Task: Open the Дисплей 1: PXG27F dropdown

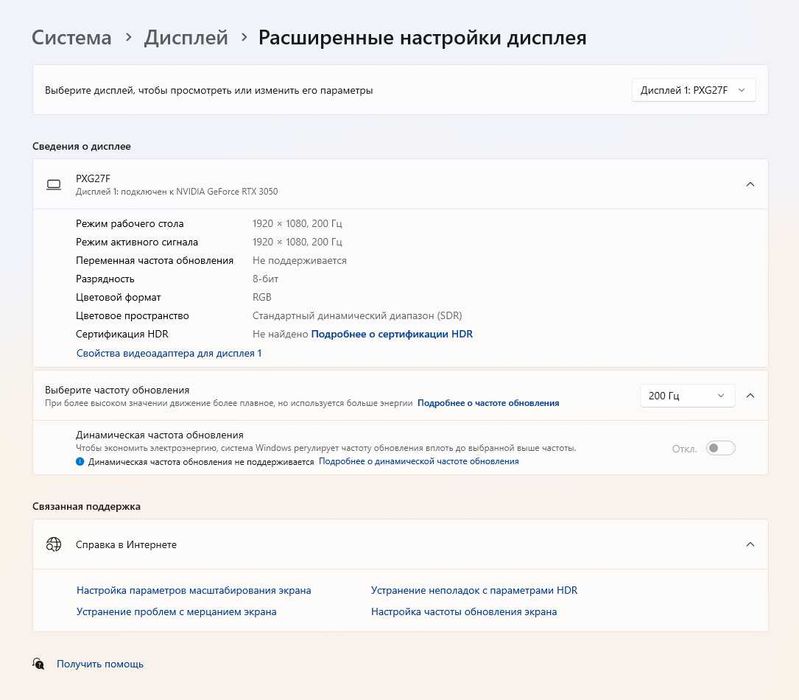Action: (693, 90)
